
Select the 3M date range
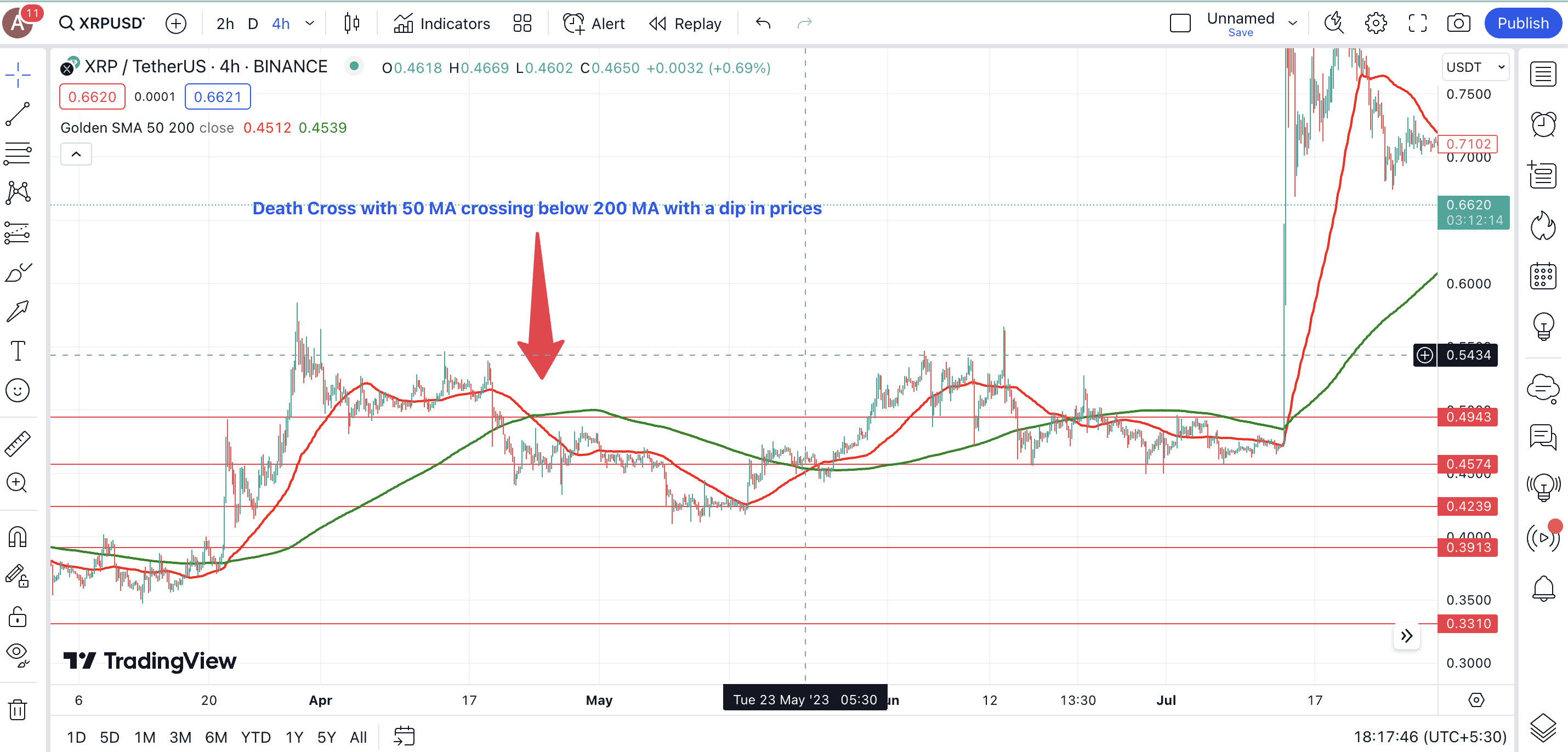click(180, 737)
